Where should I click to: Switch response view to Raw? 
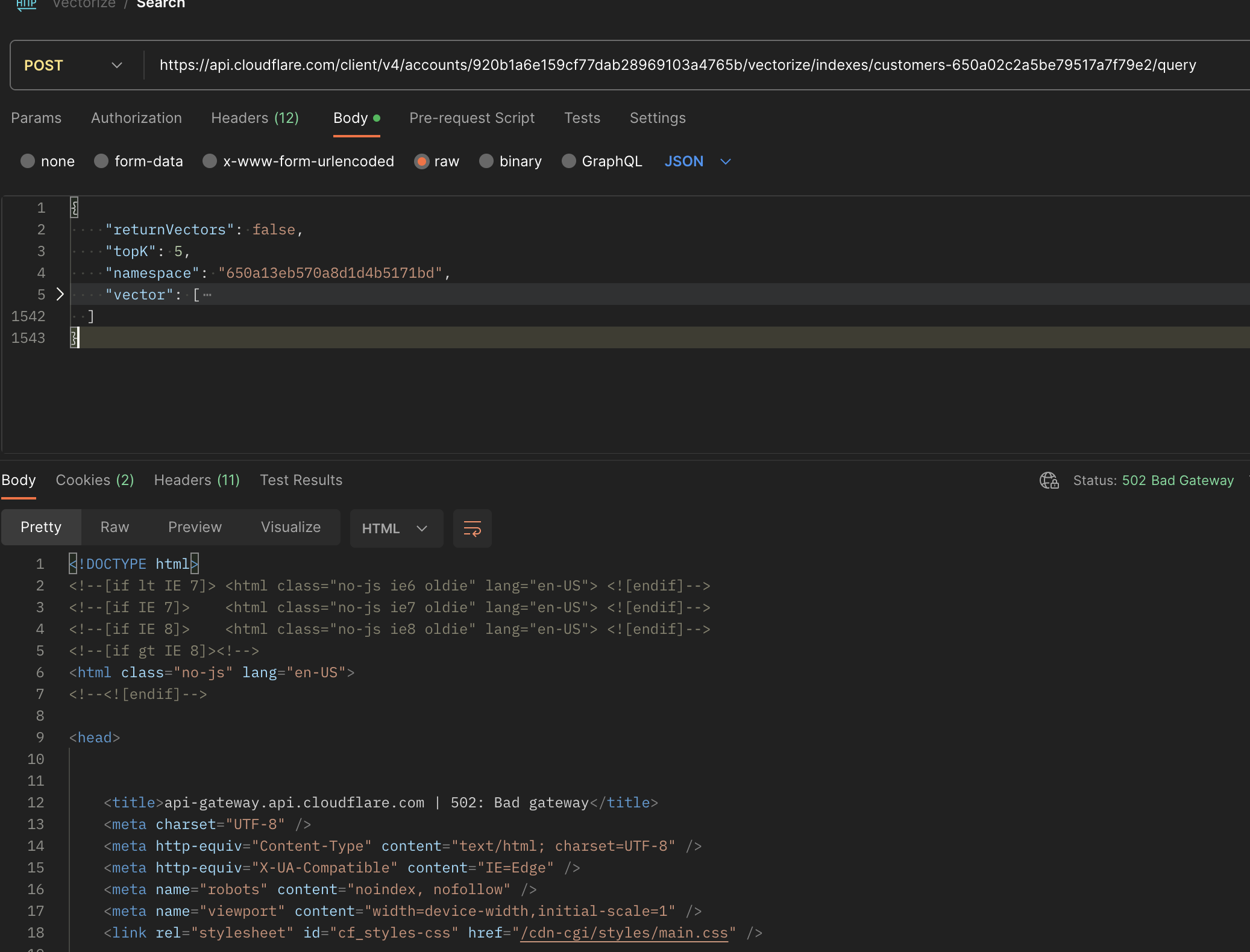pos(115,527)
